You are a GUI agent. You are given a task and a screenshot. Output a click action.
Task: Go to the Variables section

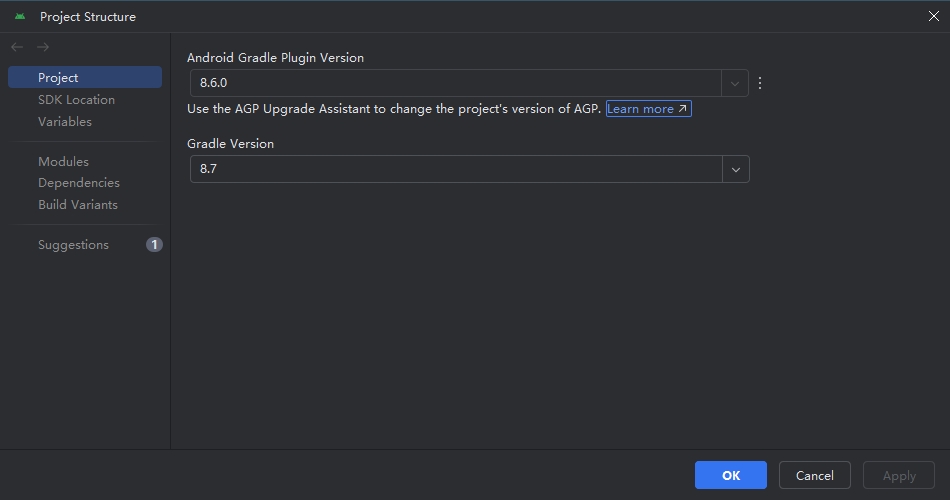click(x=65, y=122)
